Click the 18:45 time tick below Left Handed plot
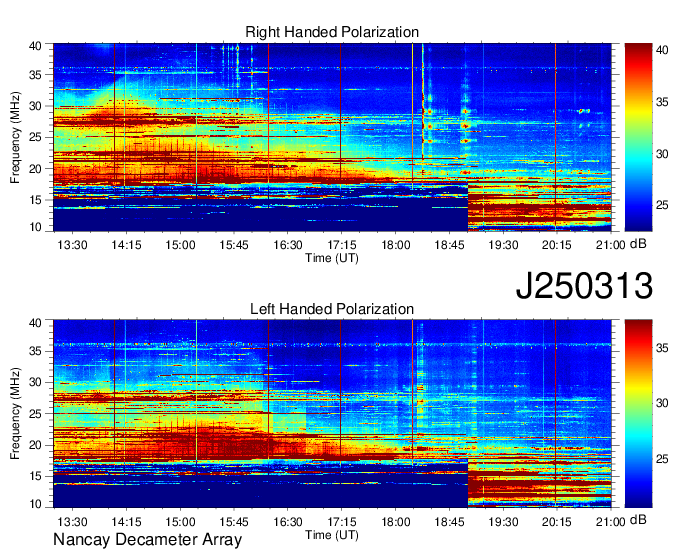Image resolution: width=680 pixels, height=552 pixels. [449, 522]
